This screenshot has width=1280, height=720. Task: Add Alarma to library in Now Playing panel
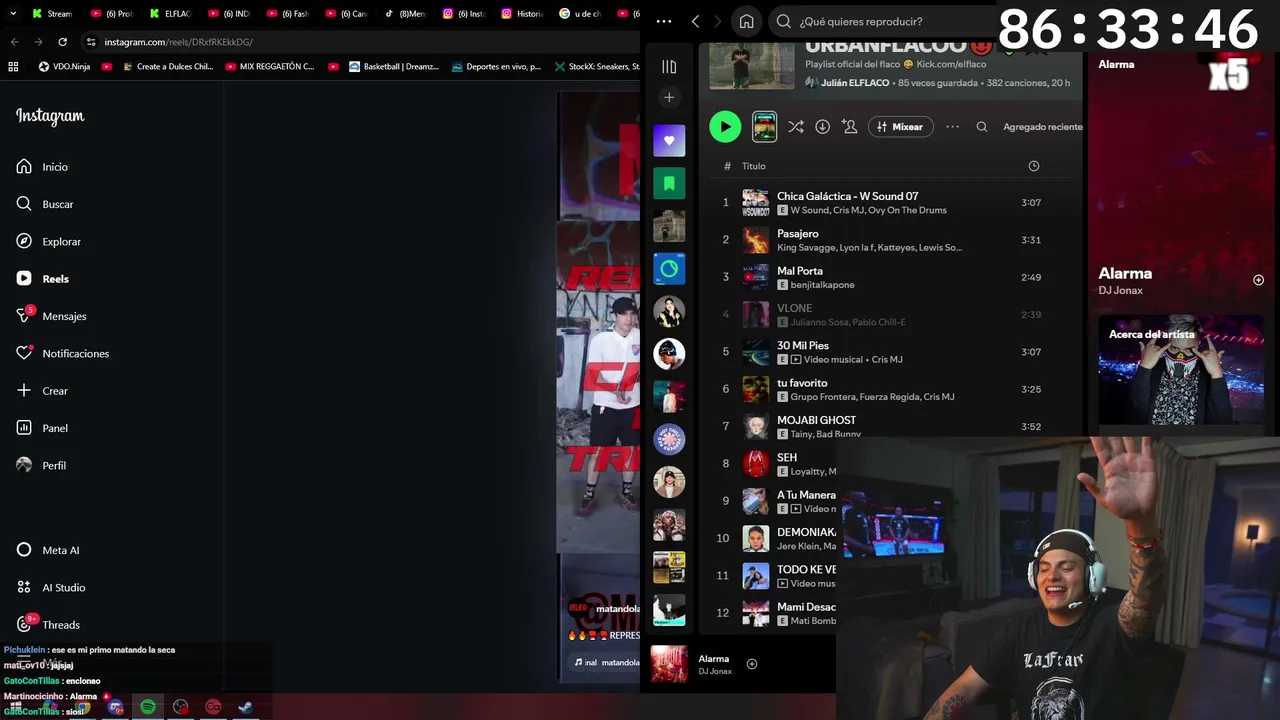pyautogui.click(x=1258, y=280)
